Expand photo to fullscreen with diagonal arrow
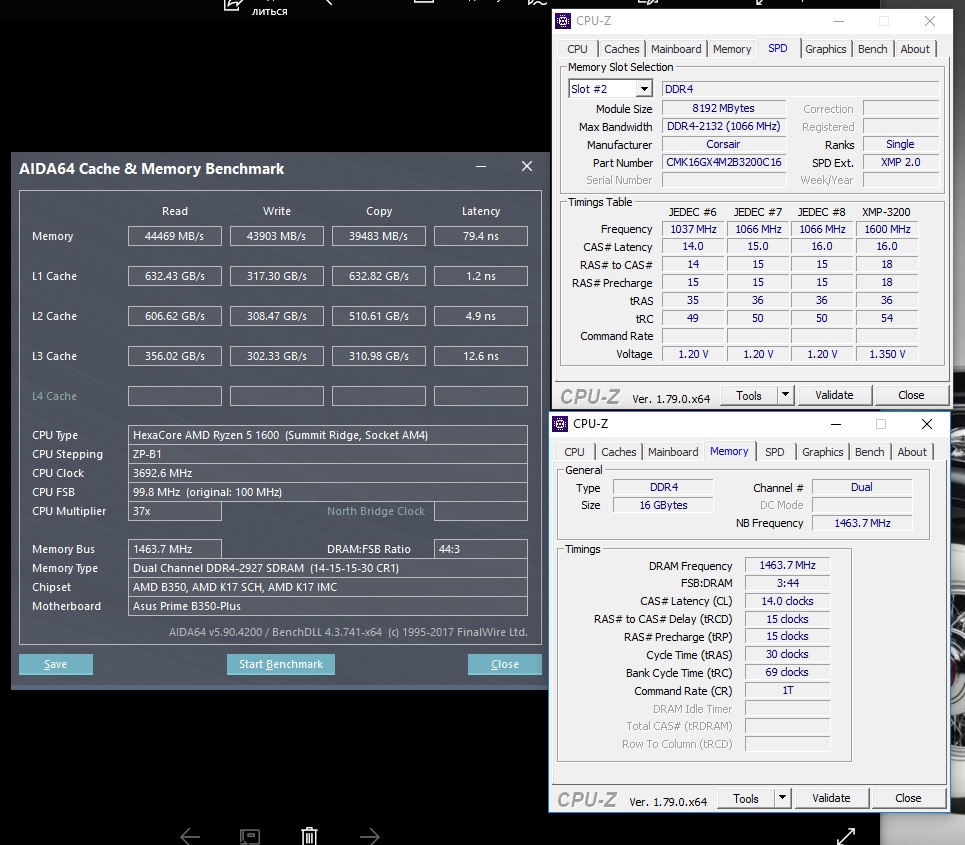 846,836
